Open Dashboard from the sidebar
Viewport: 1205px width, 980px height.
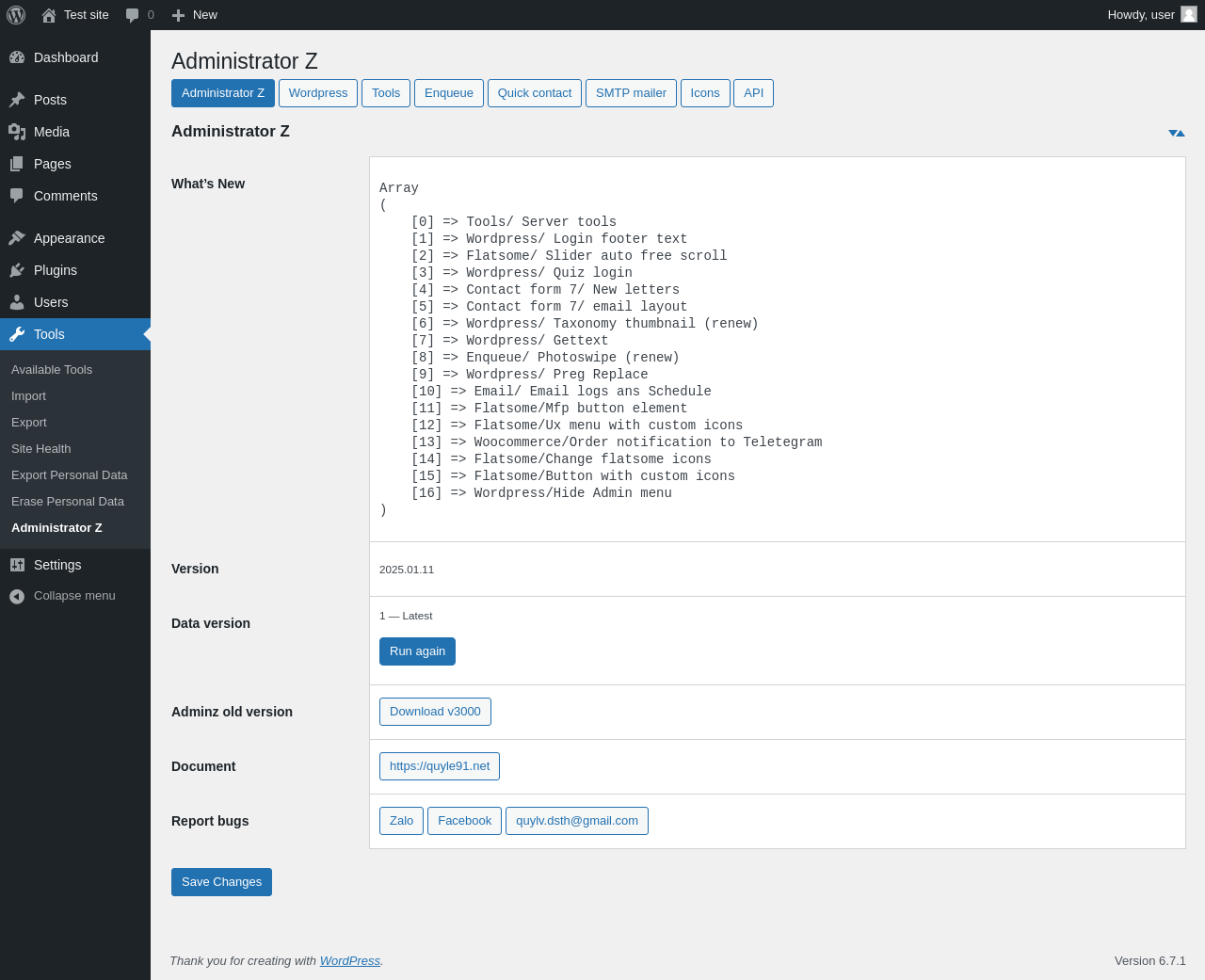pyautogui.click(x=66, y=57)
